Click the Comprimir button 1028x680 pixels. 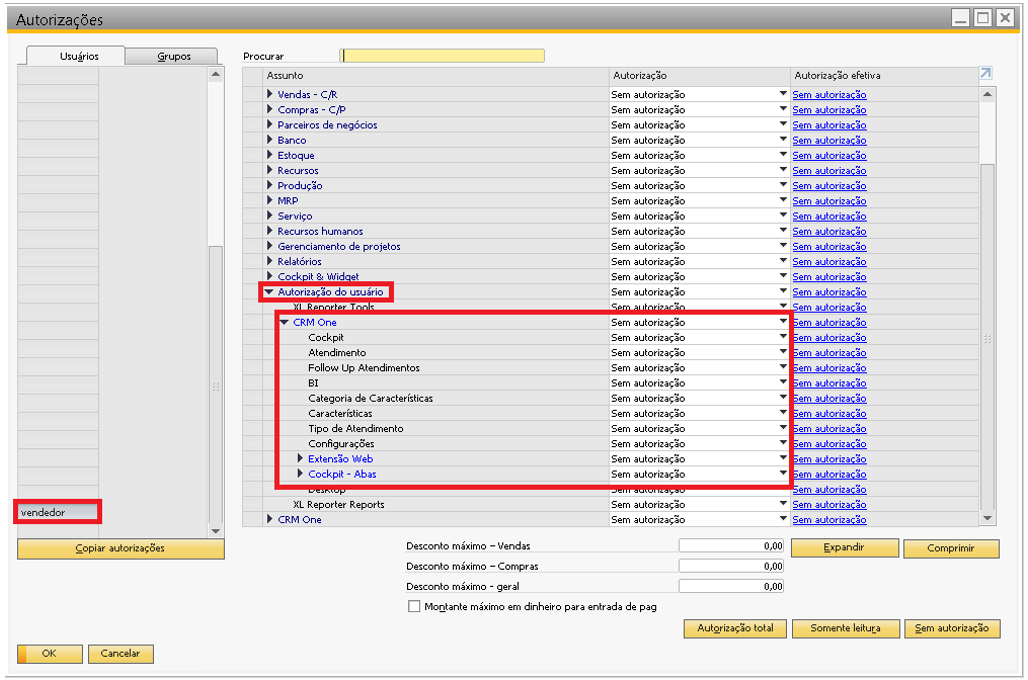tap(951, 548)
